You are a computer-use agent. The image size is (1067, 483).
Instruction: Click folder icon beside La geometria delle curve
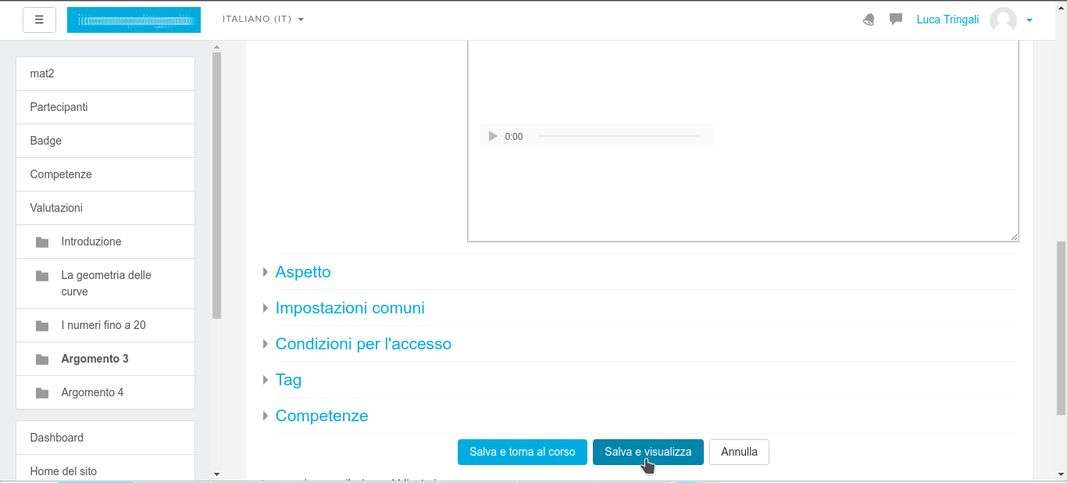42,276
